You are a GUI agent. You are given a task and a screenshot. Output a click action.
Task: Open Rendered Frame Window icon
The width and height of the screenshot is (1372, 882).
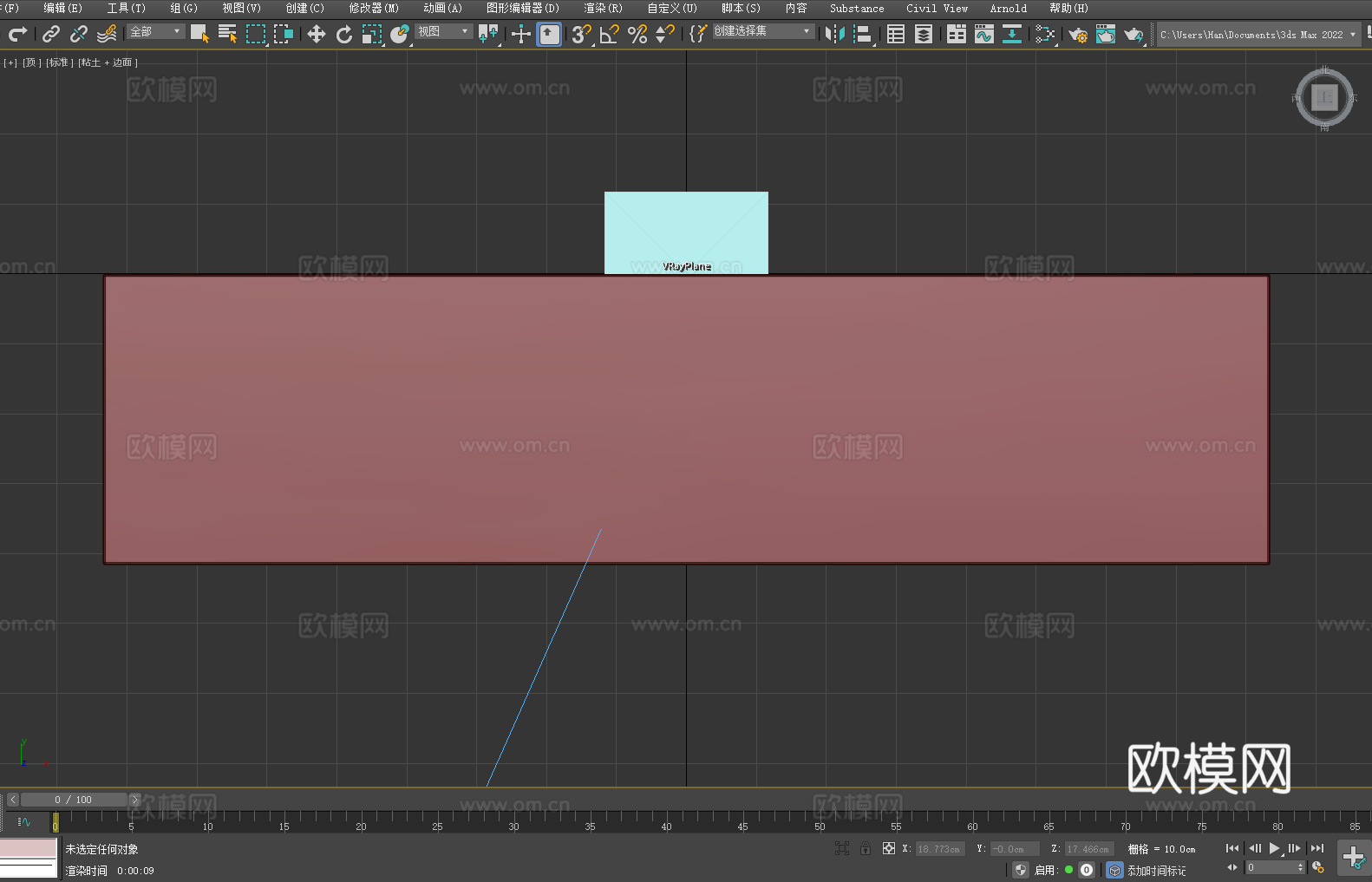click(x=1106, y=34)
